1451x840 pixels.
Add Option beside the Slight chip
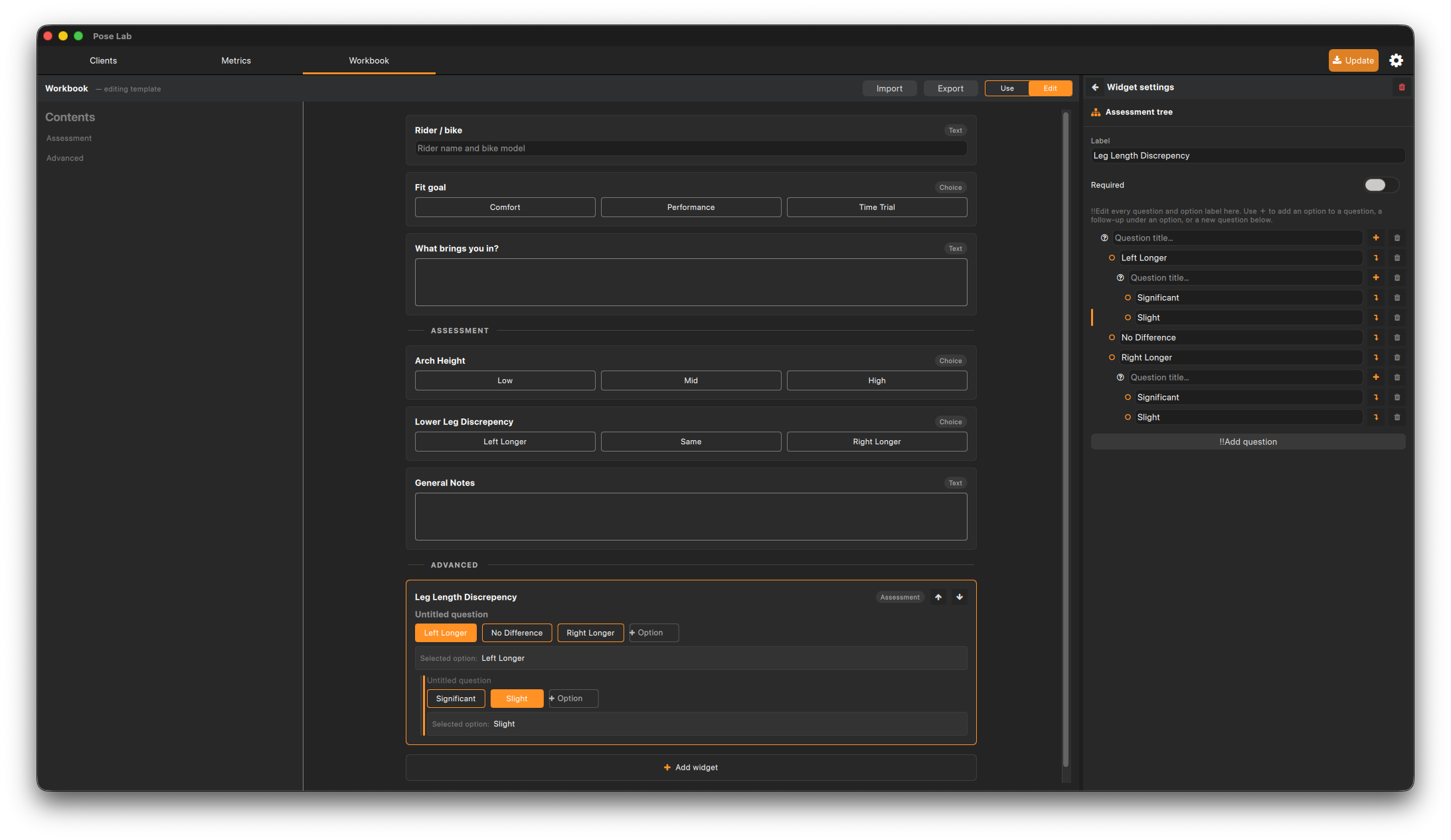point(573,699)
